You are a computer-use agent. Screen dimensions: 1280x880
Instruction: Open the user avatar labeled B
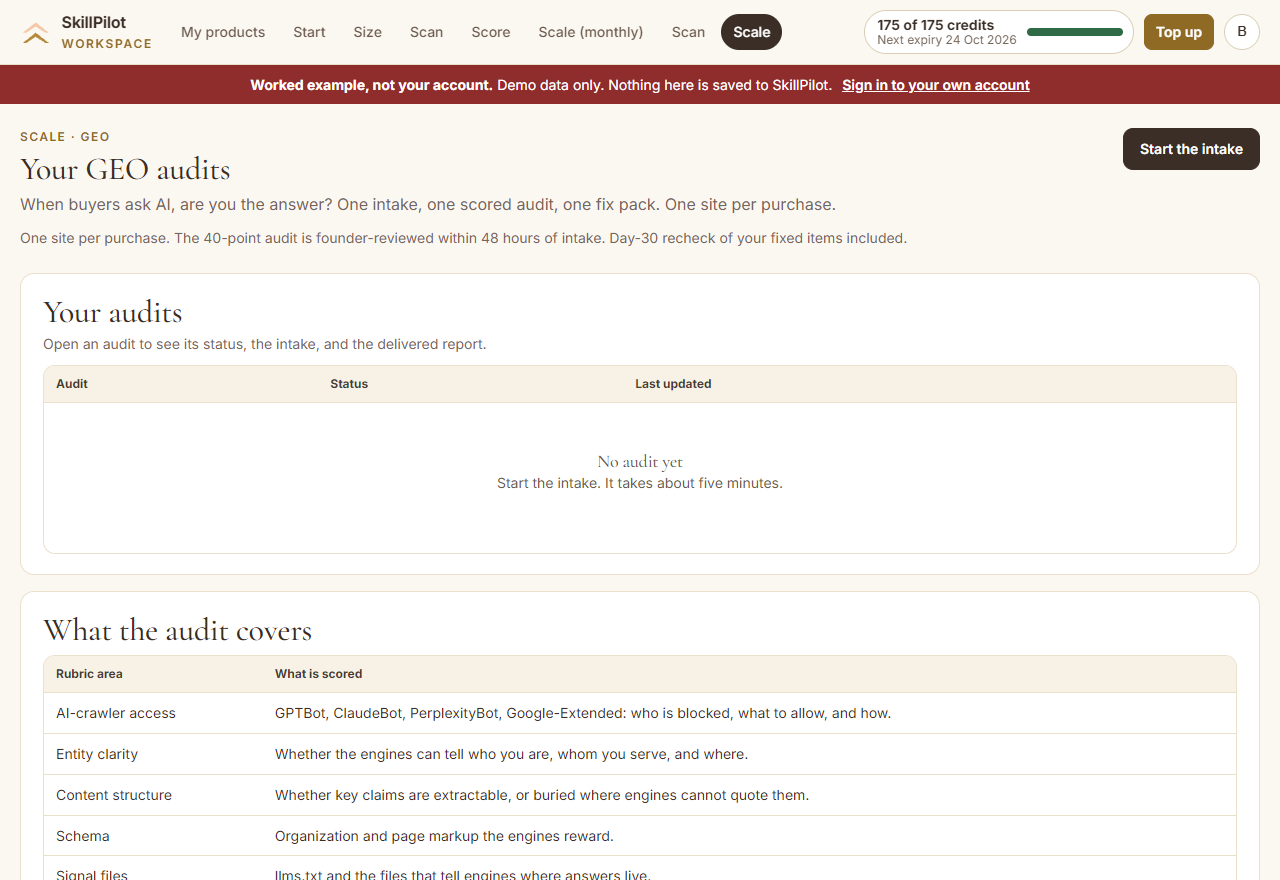1242,32
